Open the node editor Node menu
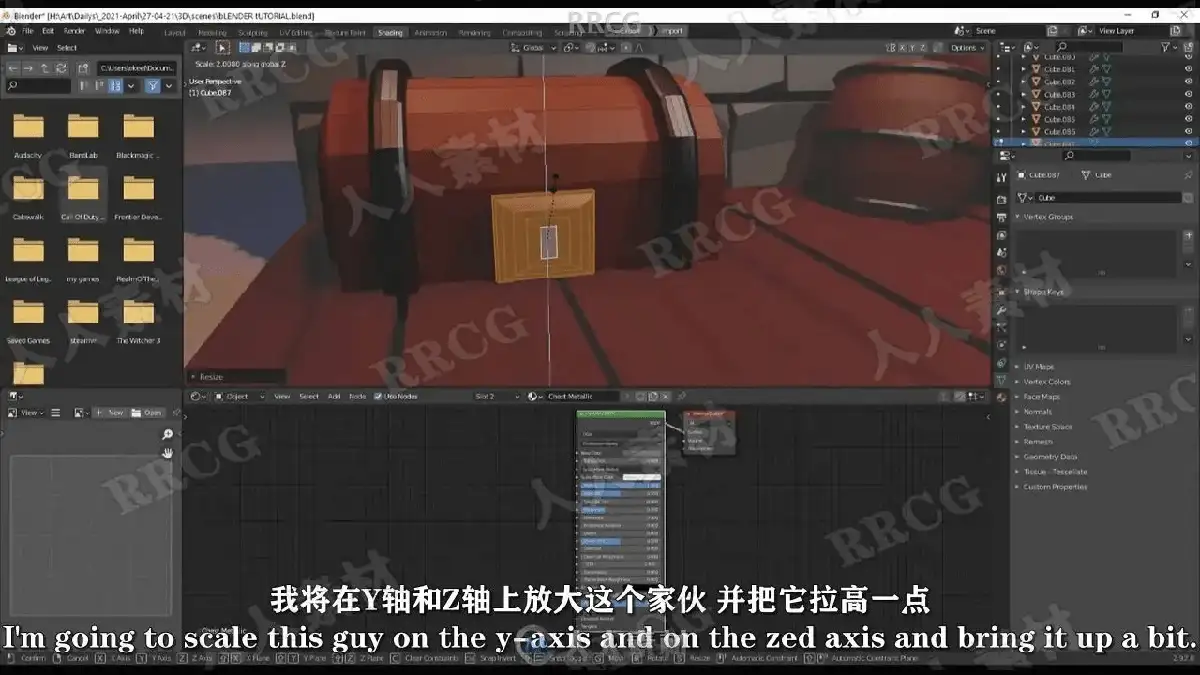1200x675 pixels. click(357, 396)
